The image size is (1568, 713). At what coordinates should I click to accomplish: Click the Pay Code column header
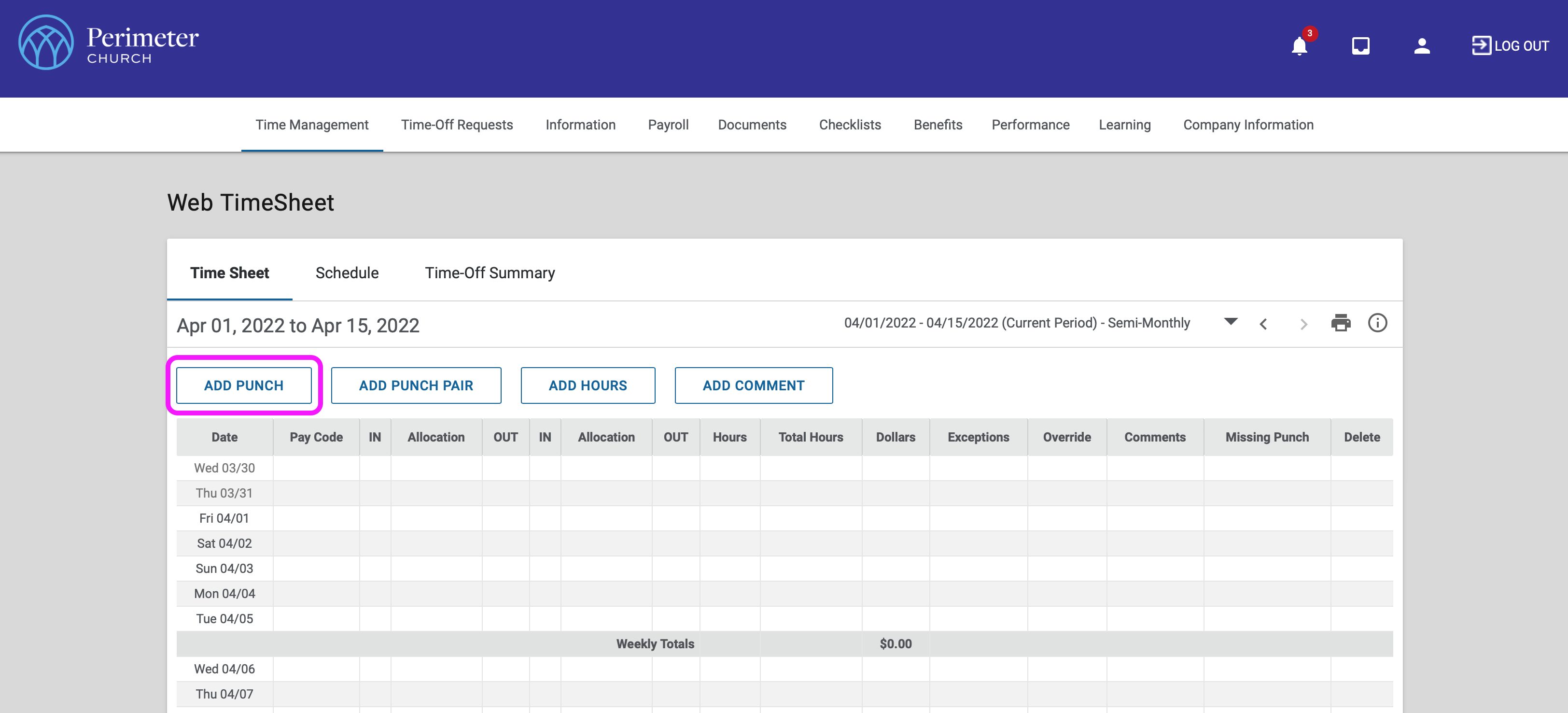pyautogui.click(x=316, y=437)
